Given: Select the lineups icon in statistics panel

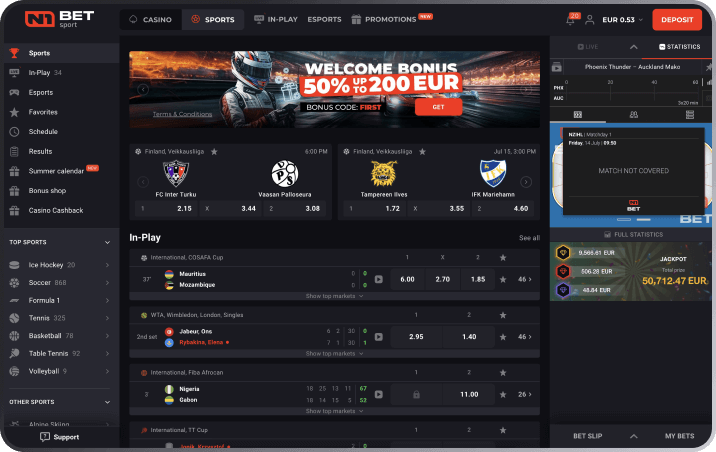Looking at the screenshot, I should 634,114.
